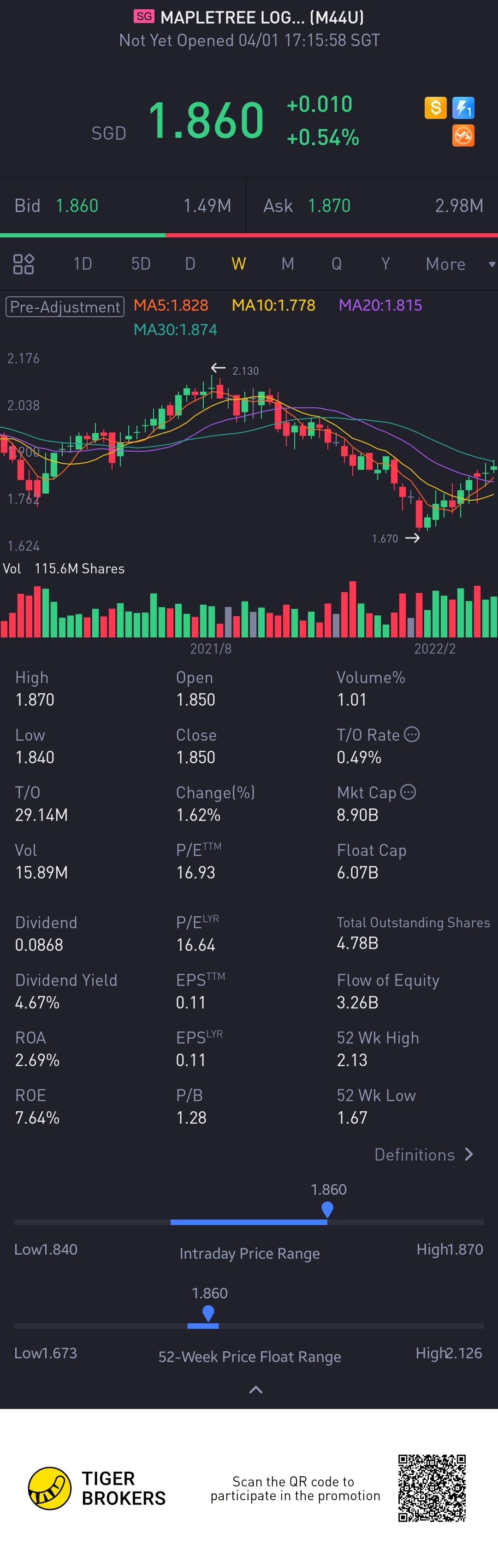Tap the blue lightning bolt badge
Image resolution: width=498 pixels, height=1568 pixels.
(x=463, y=108)
